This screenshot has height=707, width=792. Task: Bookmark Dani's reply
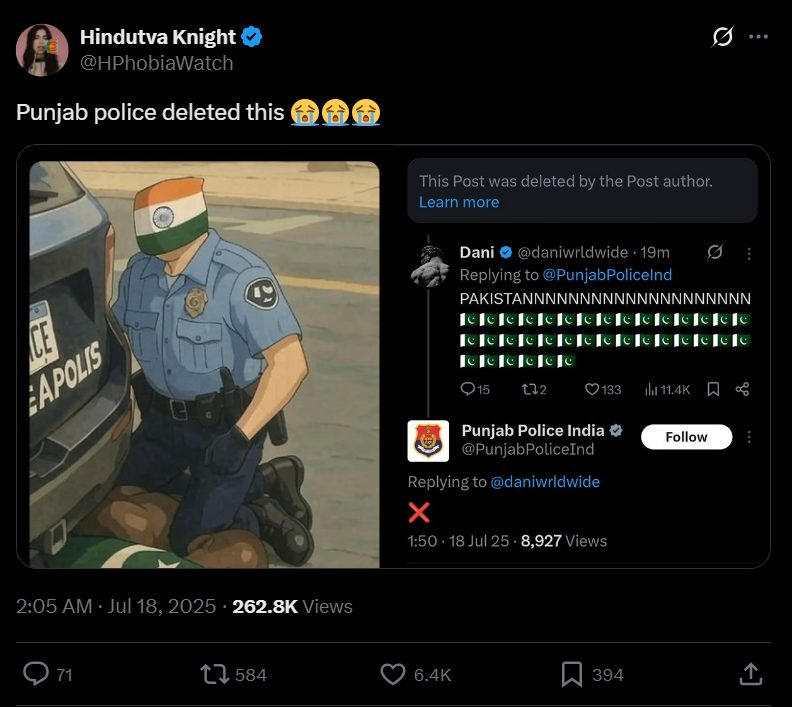[x=713, y=389]
